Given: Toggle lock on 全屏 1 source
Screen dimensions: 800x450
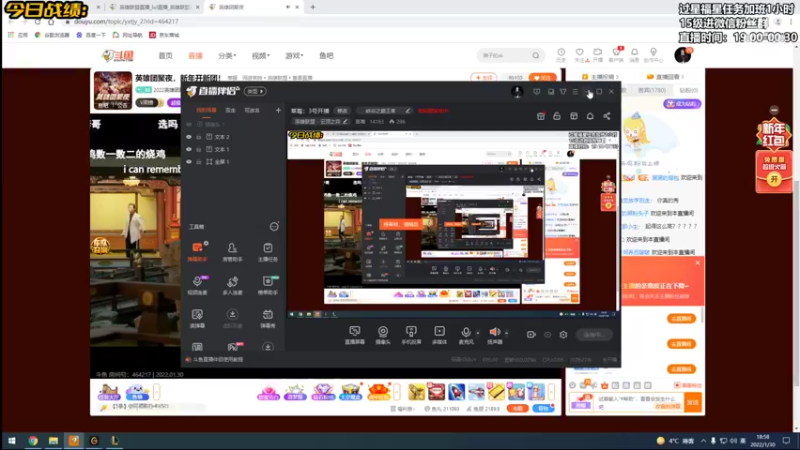Looking at the screenshot, I should [x=198, y=161].
